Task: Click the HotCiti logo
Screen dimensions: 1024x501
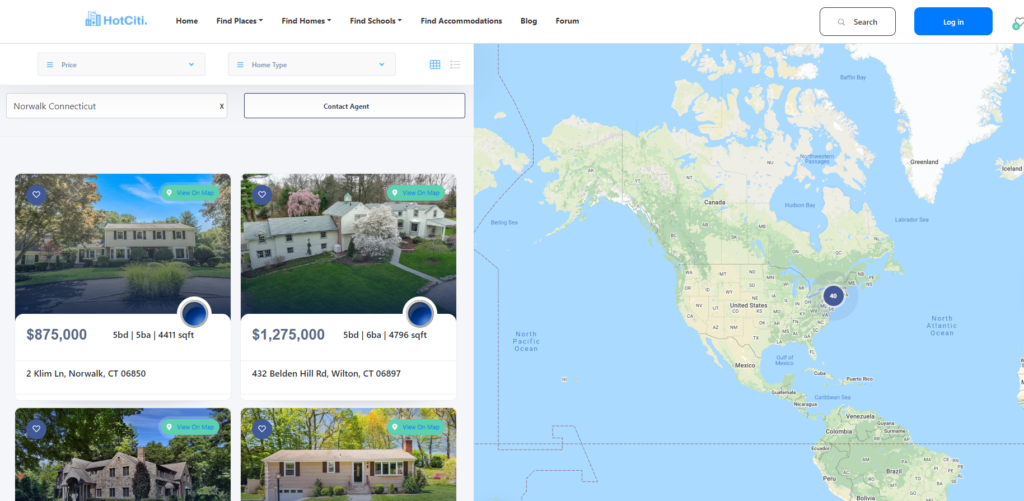Action: pyautogui.click(x=116, y=20)
